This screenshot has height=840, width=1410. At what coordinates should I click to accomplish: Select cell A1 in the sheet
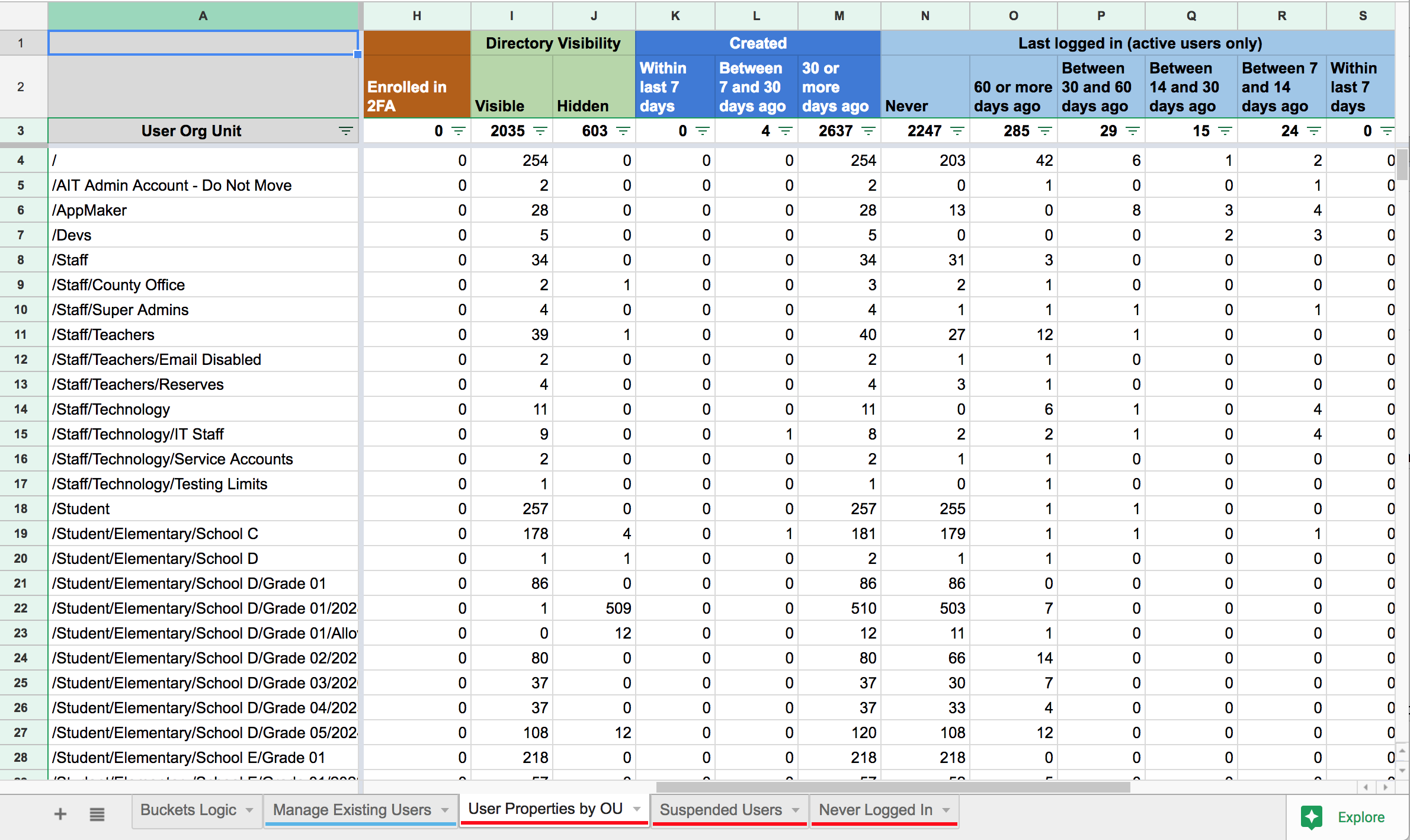[x=203, y=43]
